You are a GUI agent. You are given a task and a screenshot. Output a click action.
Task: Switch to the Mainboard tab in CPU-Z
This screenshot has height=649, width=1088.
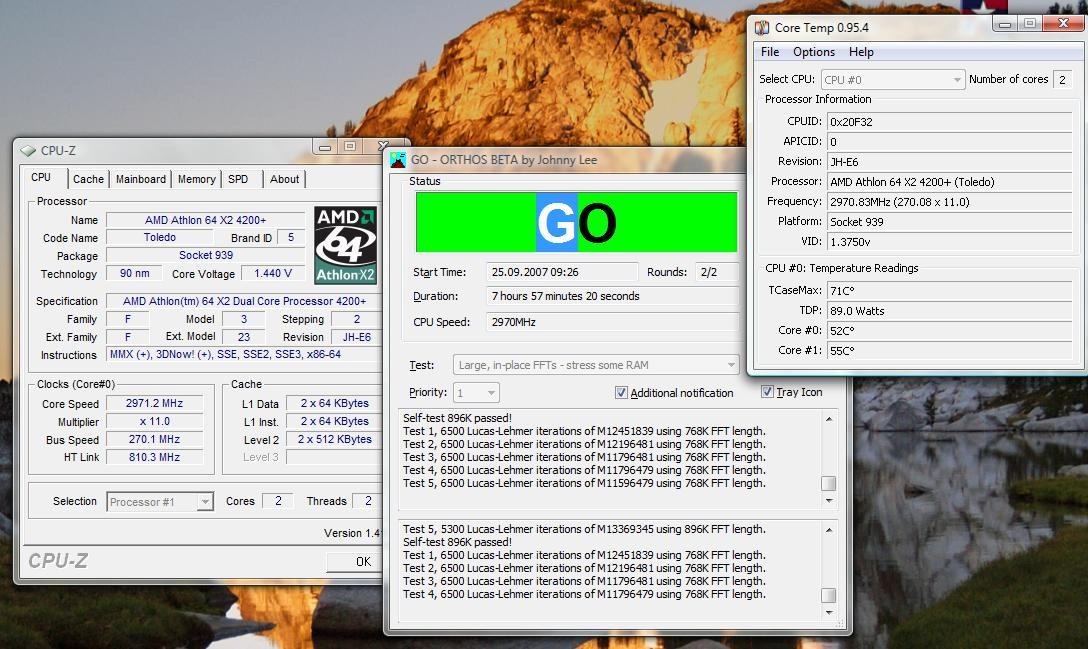[141, 179]
